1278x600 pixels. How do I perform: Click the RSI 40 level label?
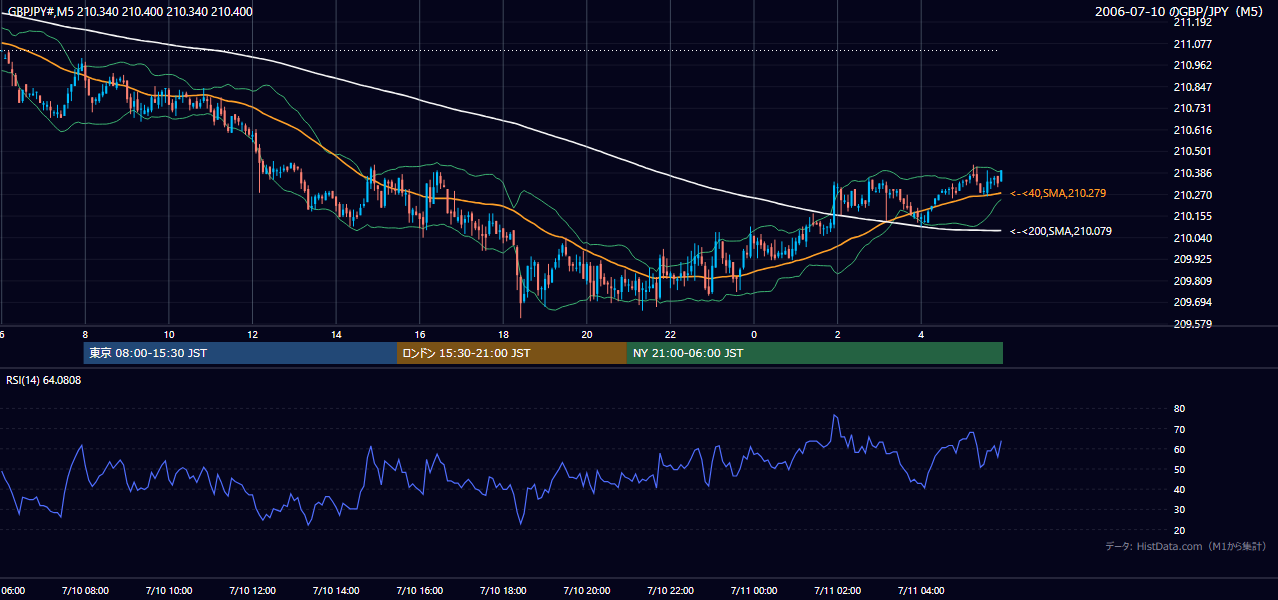point(1179,489)
